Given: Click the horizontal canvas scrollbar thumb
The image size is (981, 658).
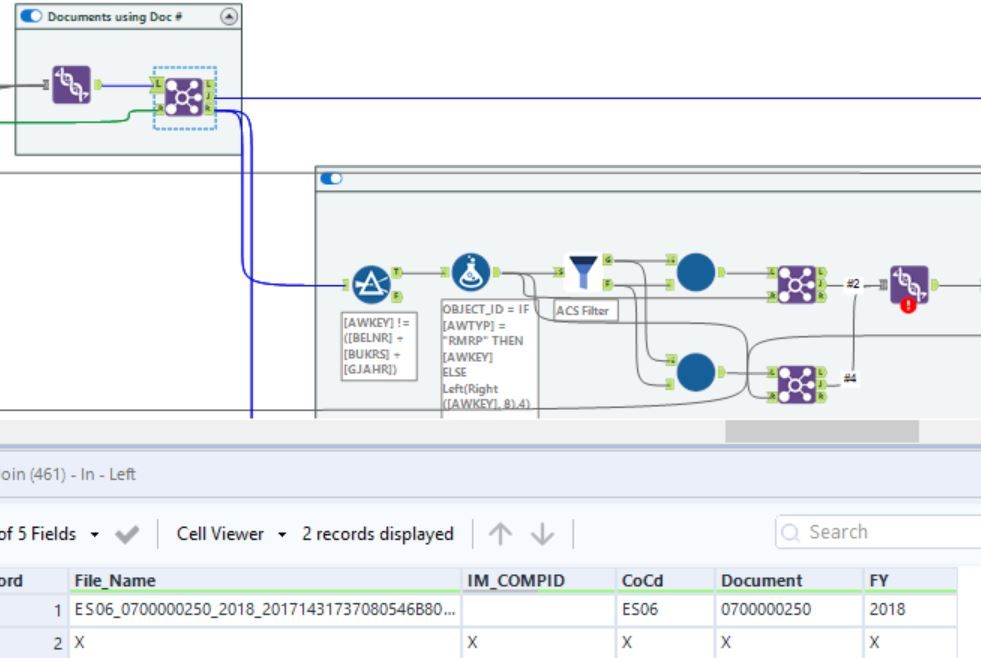Looking at the screenshot, I should tap(821, 432).
